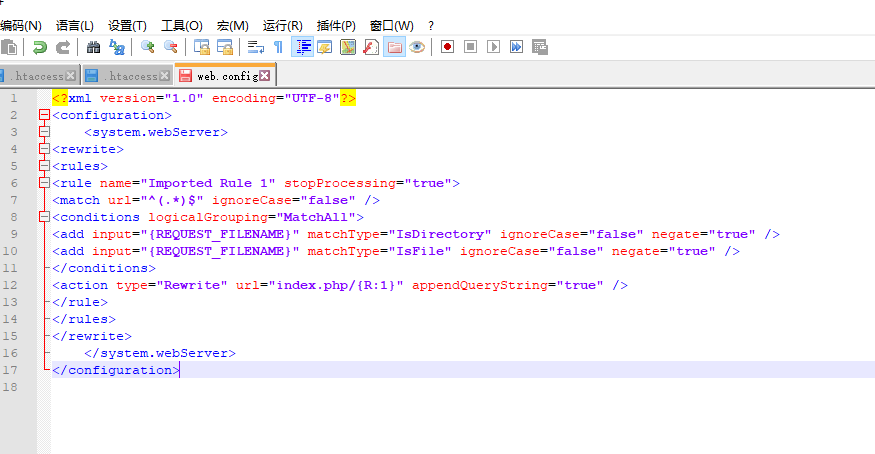
Task: Click the Paste toolbar icon
Action: [9, 47]
